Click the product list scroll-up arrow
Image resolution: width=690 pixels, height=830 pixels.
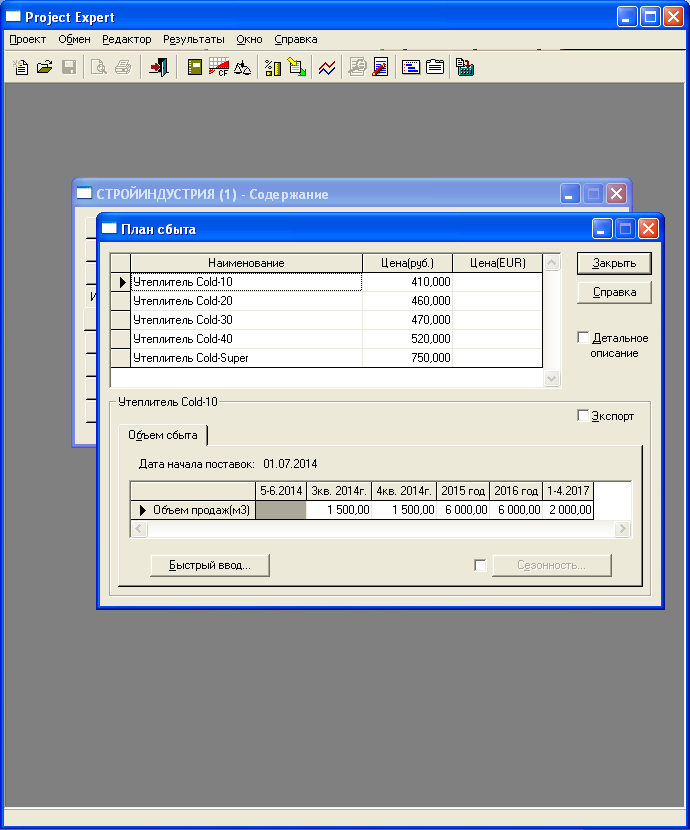tap(552, 263)
